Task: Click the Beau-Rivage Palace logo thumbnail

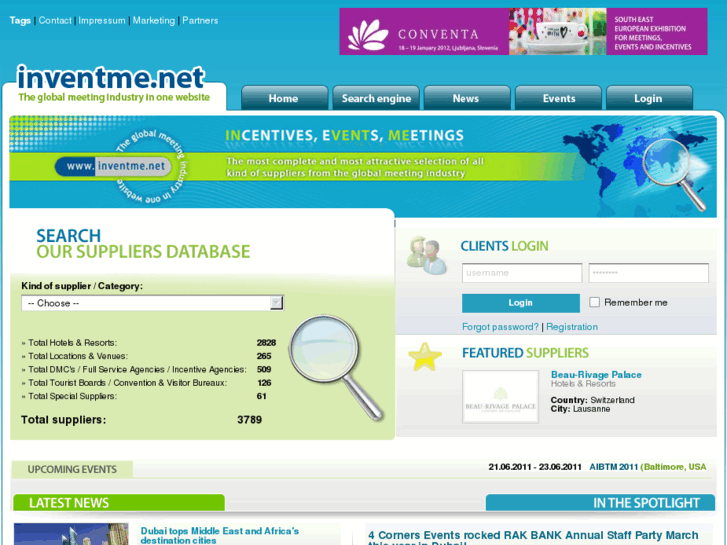Action: (500, 397)
